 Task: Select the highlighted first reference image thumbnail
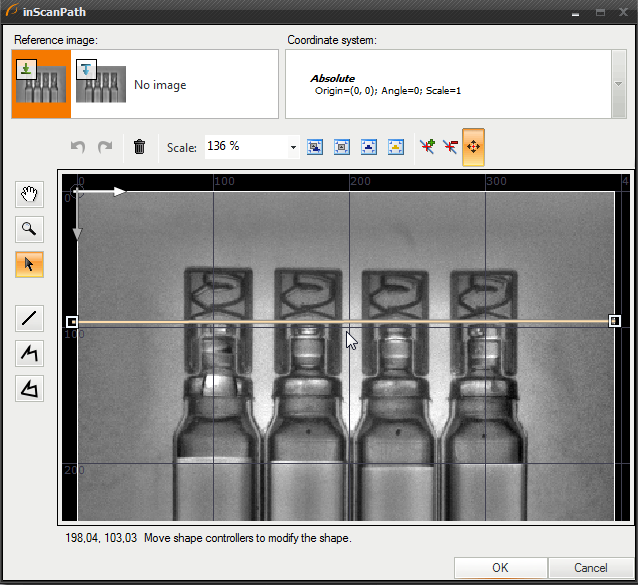tap(41, 85)
